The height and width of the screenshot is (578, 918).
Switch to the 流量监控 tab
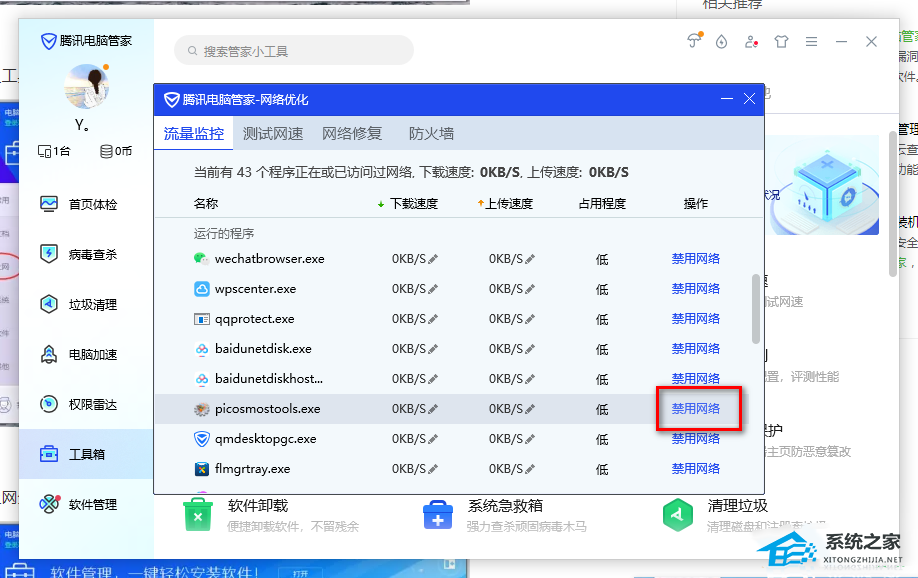pyautogui.click(x=194, y=134)
